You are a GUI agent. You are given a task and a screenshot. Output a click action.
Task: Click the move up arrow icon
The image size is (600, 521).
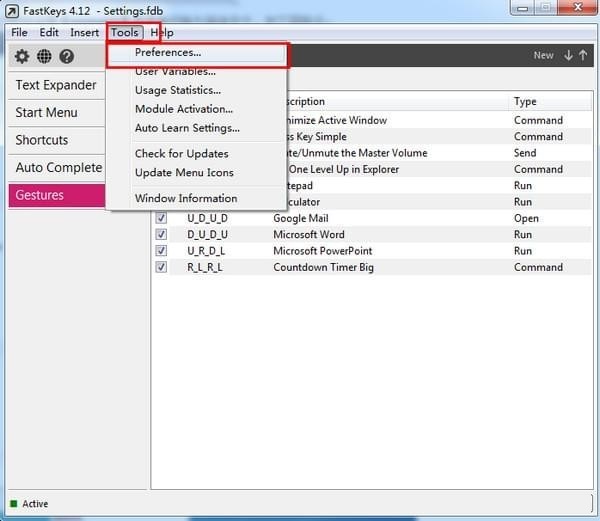coord(583,55)
